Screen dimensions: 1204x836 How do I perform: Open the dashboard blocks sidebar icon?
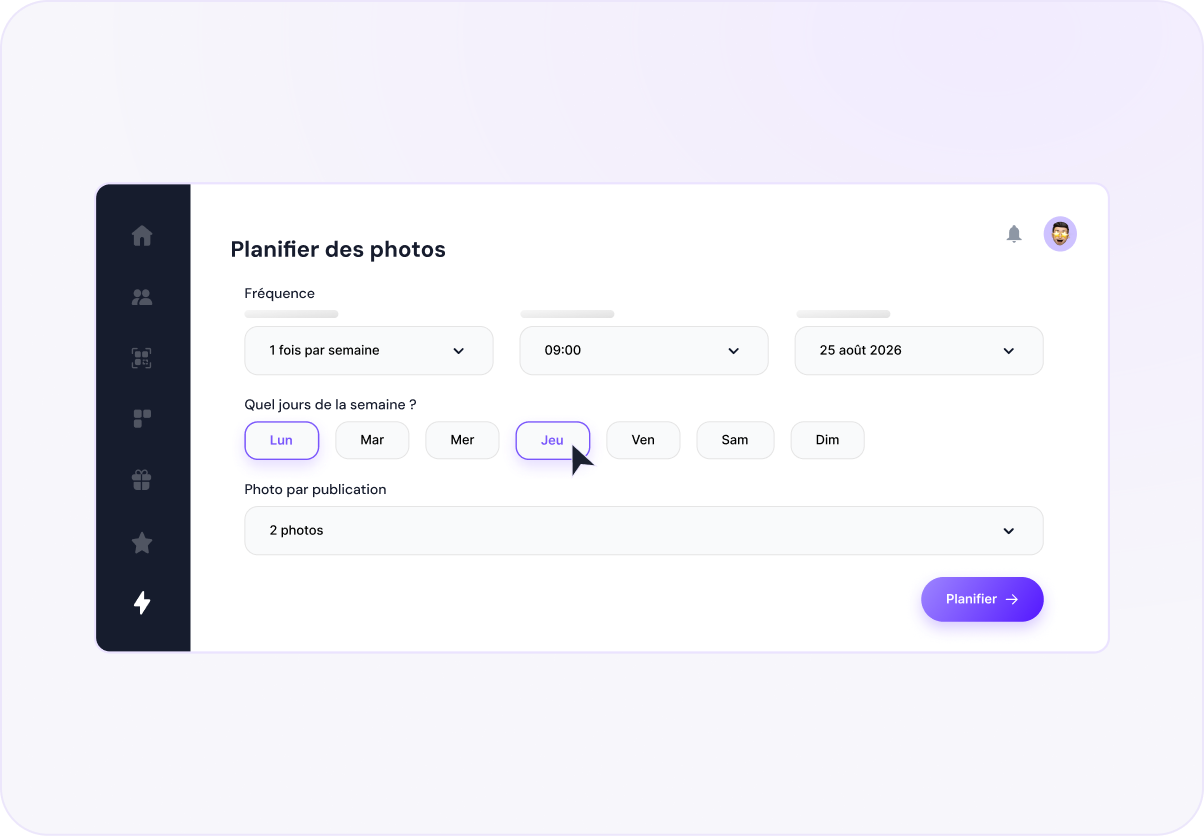pos(142,419)
